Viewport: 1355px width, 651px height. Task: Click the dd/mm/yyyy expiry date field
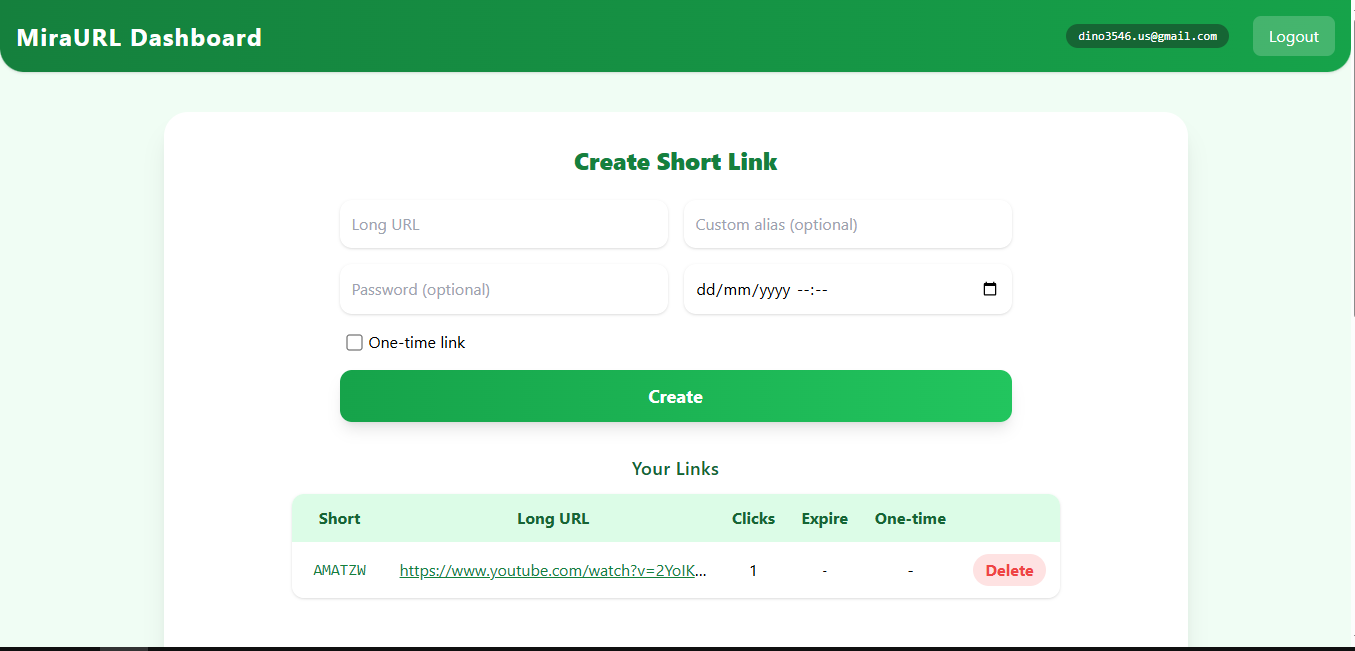click(x=848, y=289)
